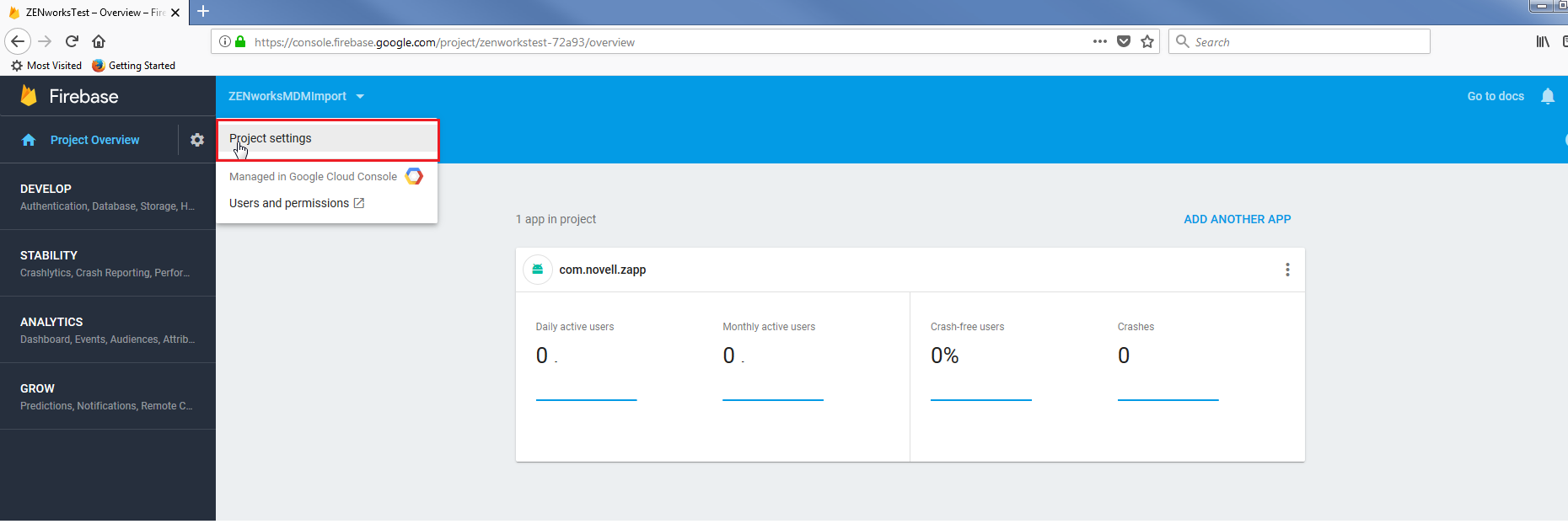Click Managed in Google Cloud Console text
The width and height of the screenshot is (1568, 524).
[313, 176]
